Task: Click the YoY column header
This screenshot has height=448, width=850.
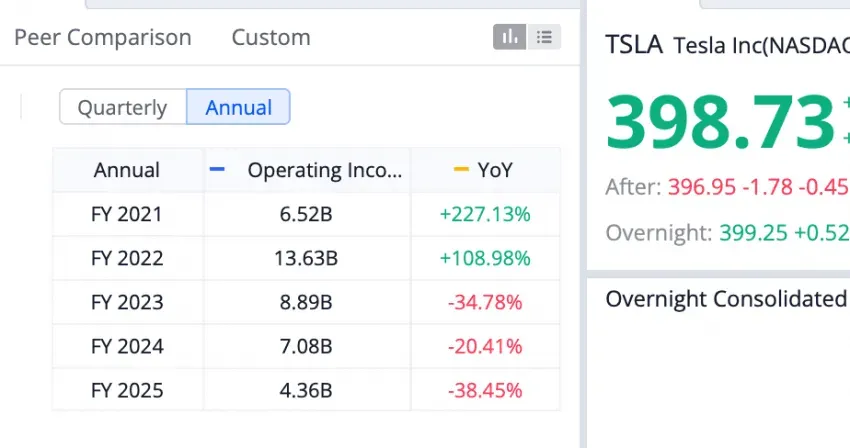Action: coord(486,170)
